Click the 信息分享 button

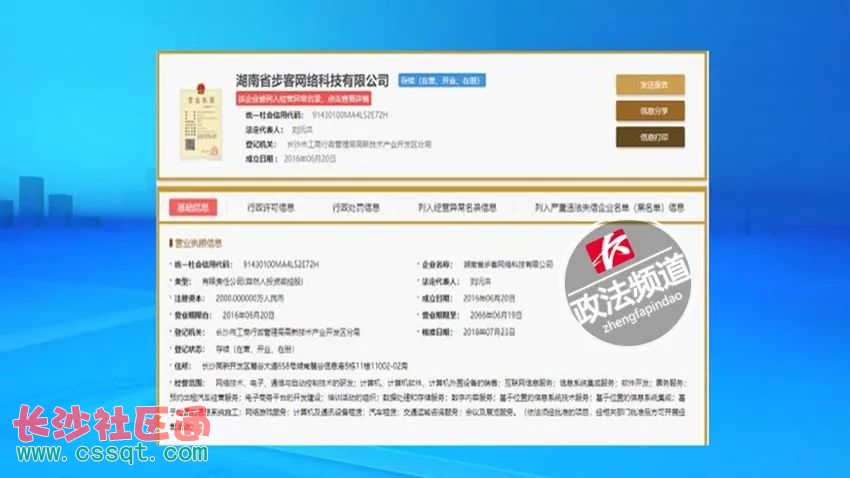click(650, 111)
